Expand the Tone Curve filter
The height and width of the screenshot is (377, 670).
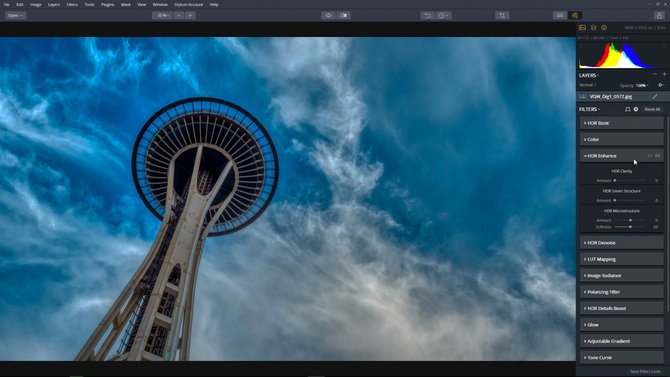(x=622, y=357)
